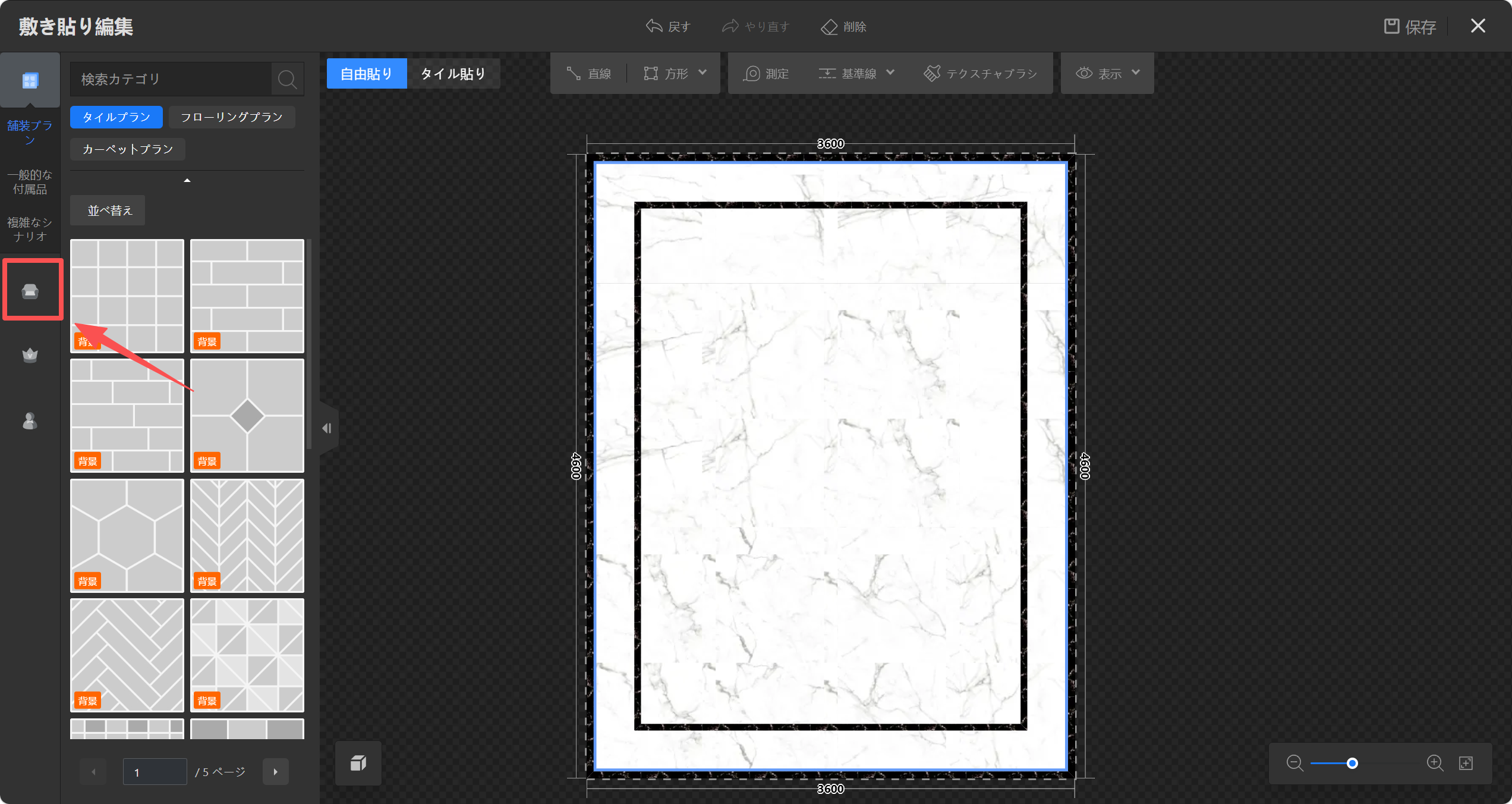Screen dimensions: 1512x804
Task: Click the page number input field
Action: point(155,772)
